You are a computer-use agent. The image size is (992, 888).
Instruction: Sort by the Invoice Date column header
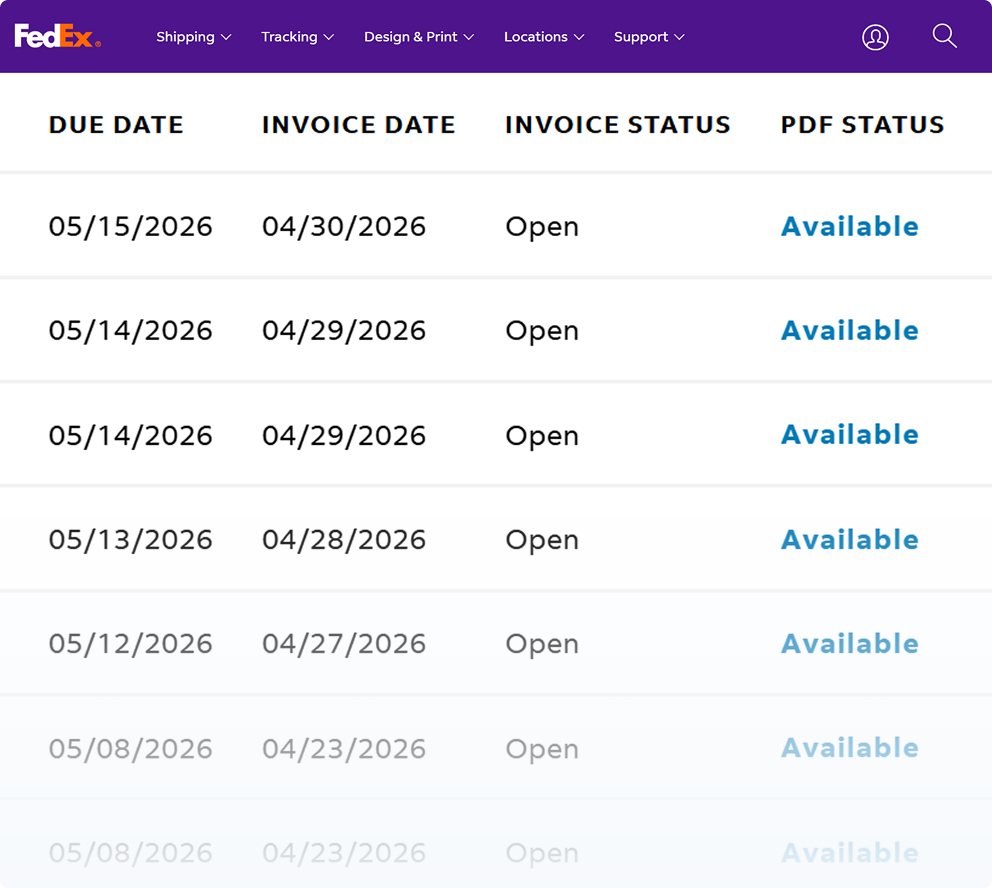(x=359, y=125)
